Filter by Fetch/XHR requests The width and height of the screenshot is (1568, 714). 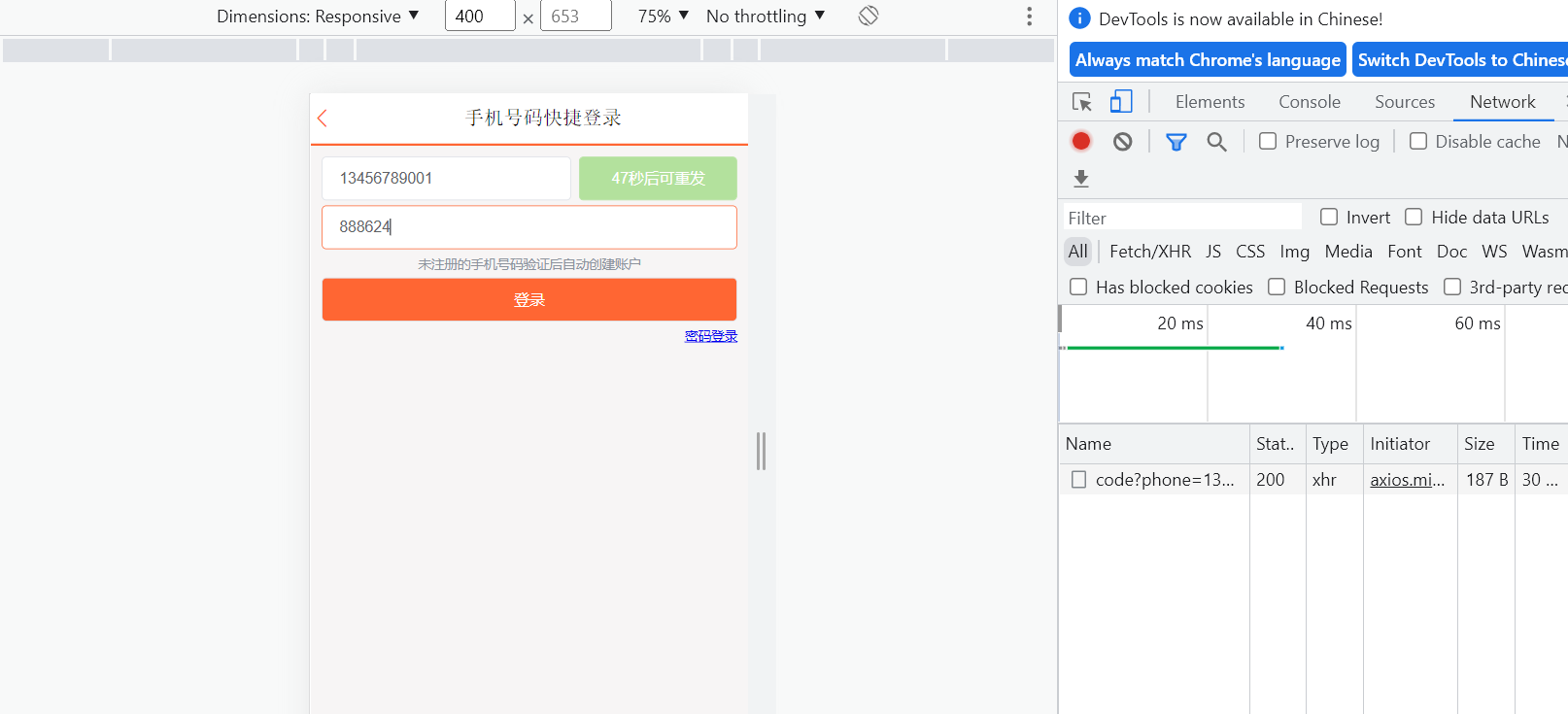[x=1150, y=252]
